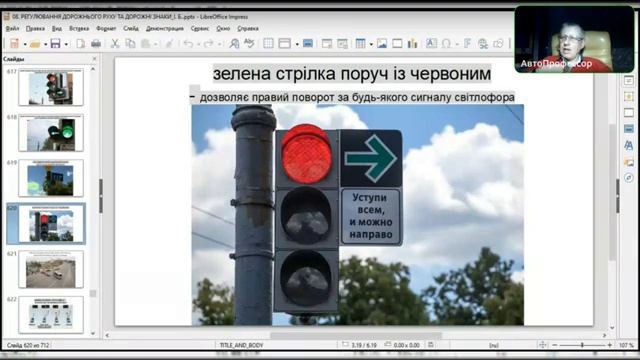
Task: Open dropdown arrow next to Display Views icon
Action: [297, 44]
